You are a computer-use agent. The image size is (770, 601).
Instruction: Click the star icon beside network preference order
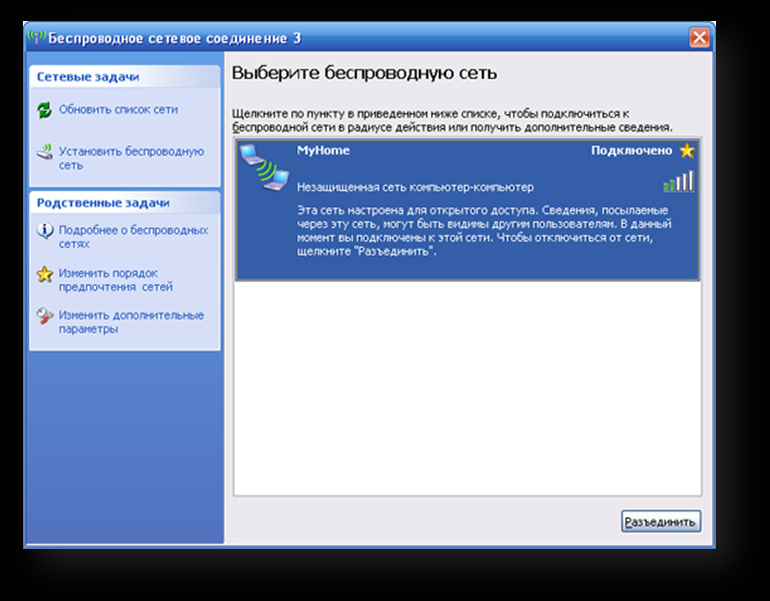point(44,274)
